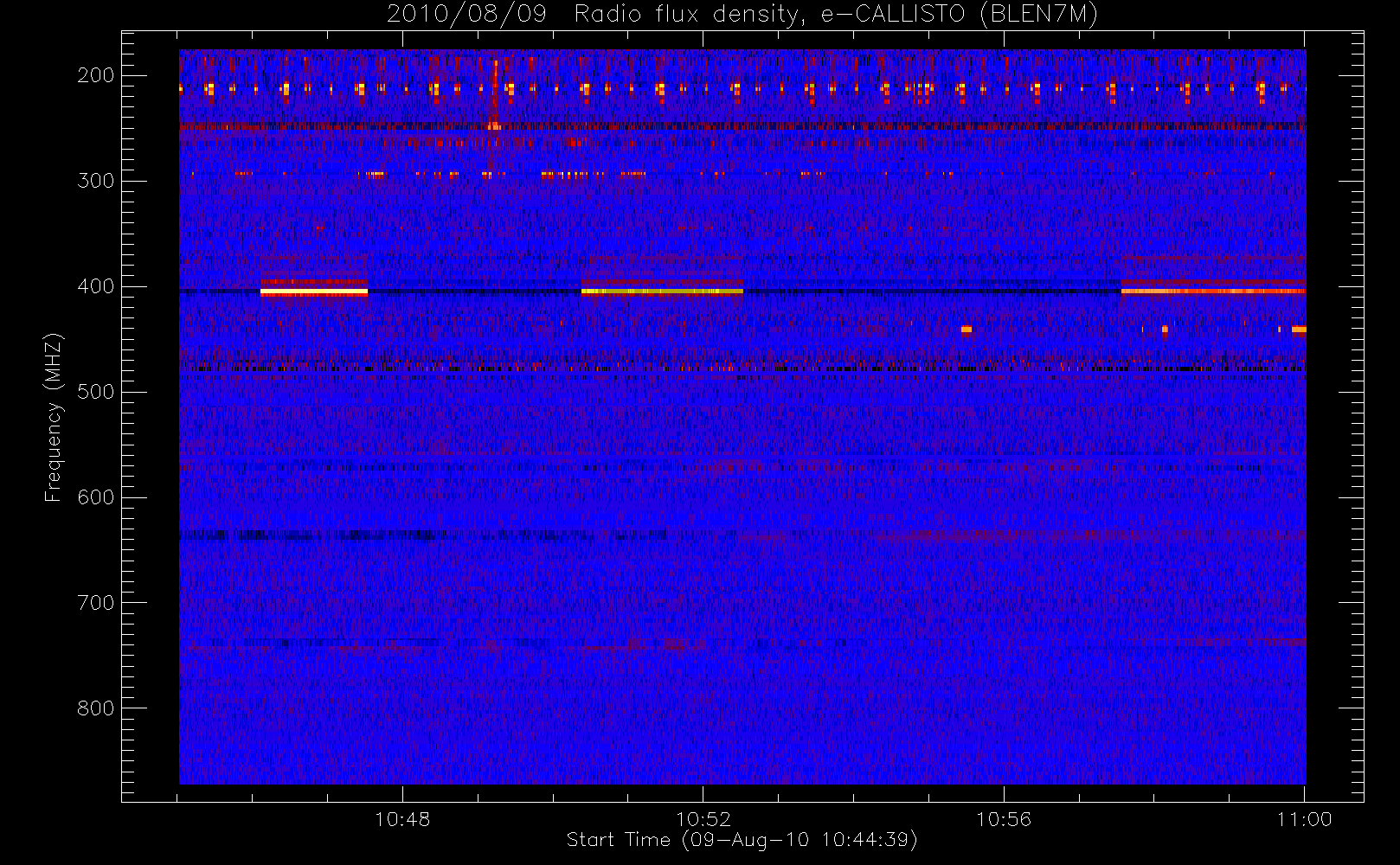Screen dimensions: 1400x865
Task: Click the "200" frequency tick label
Action: pos(96,75)
